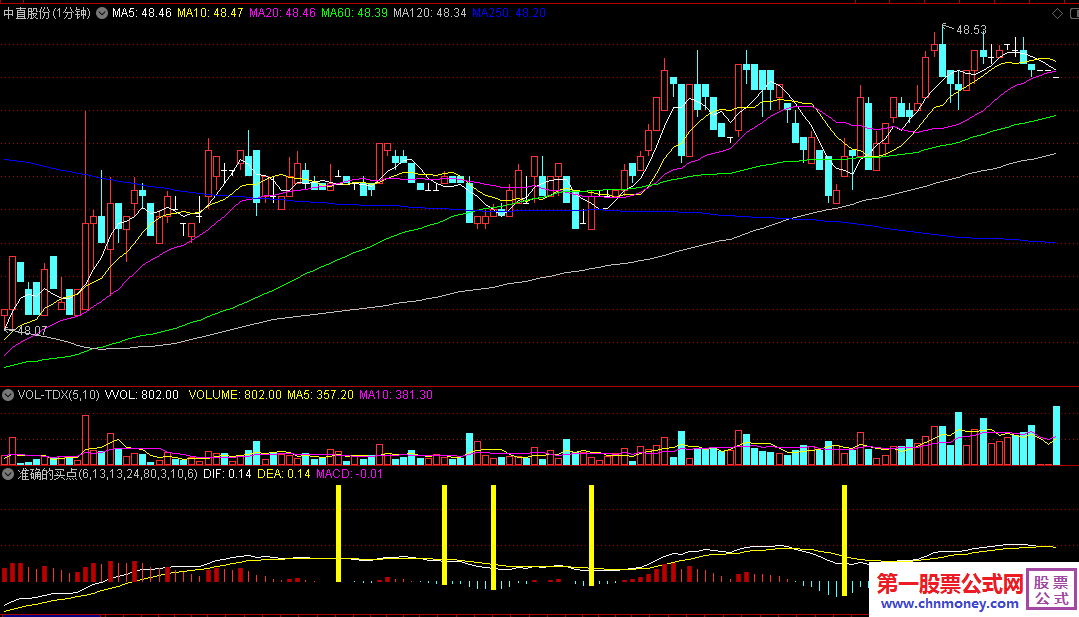
Task: Select the 中直股份(1分钟) chart title
Action: click(x=47, y=13)
